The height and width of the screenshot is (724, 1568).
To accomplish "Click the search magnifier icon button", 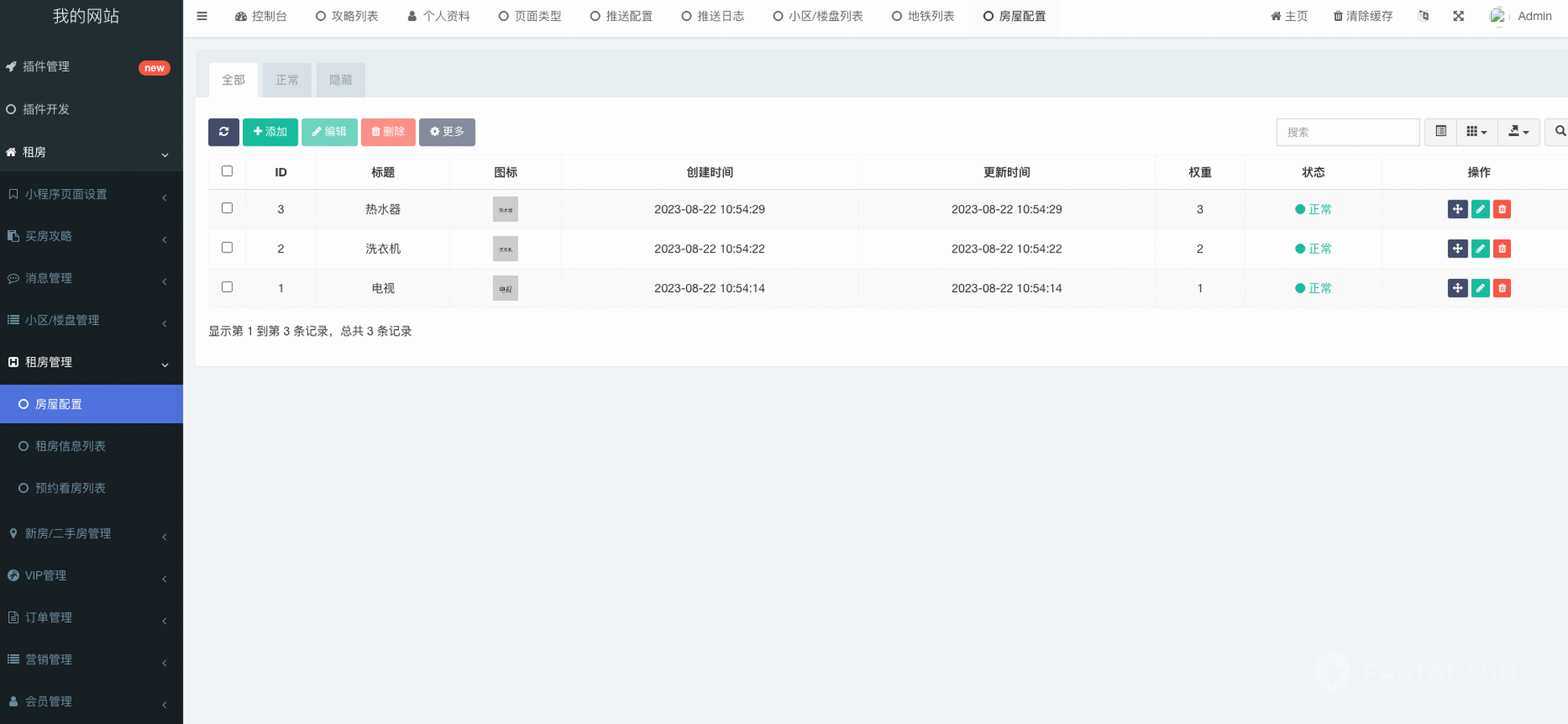I will (1559, 132).
